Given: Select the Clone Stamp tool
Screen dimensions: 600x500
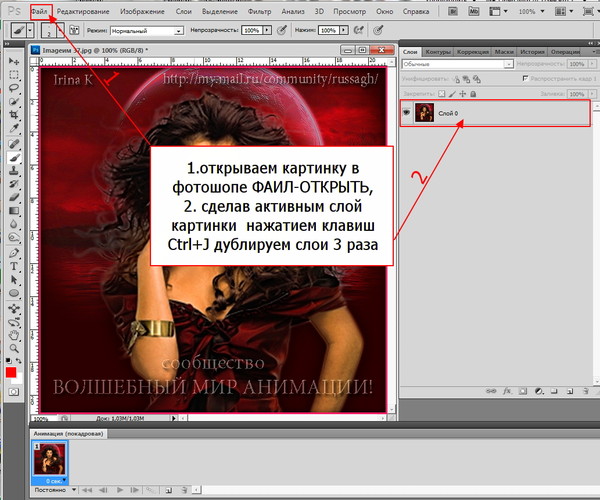Looking at the screenshot, I should click(x=14, y=171).
